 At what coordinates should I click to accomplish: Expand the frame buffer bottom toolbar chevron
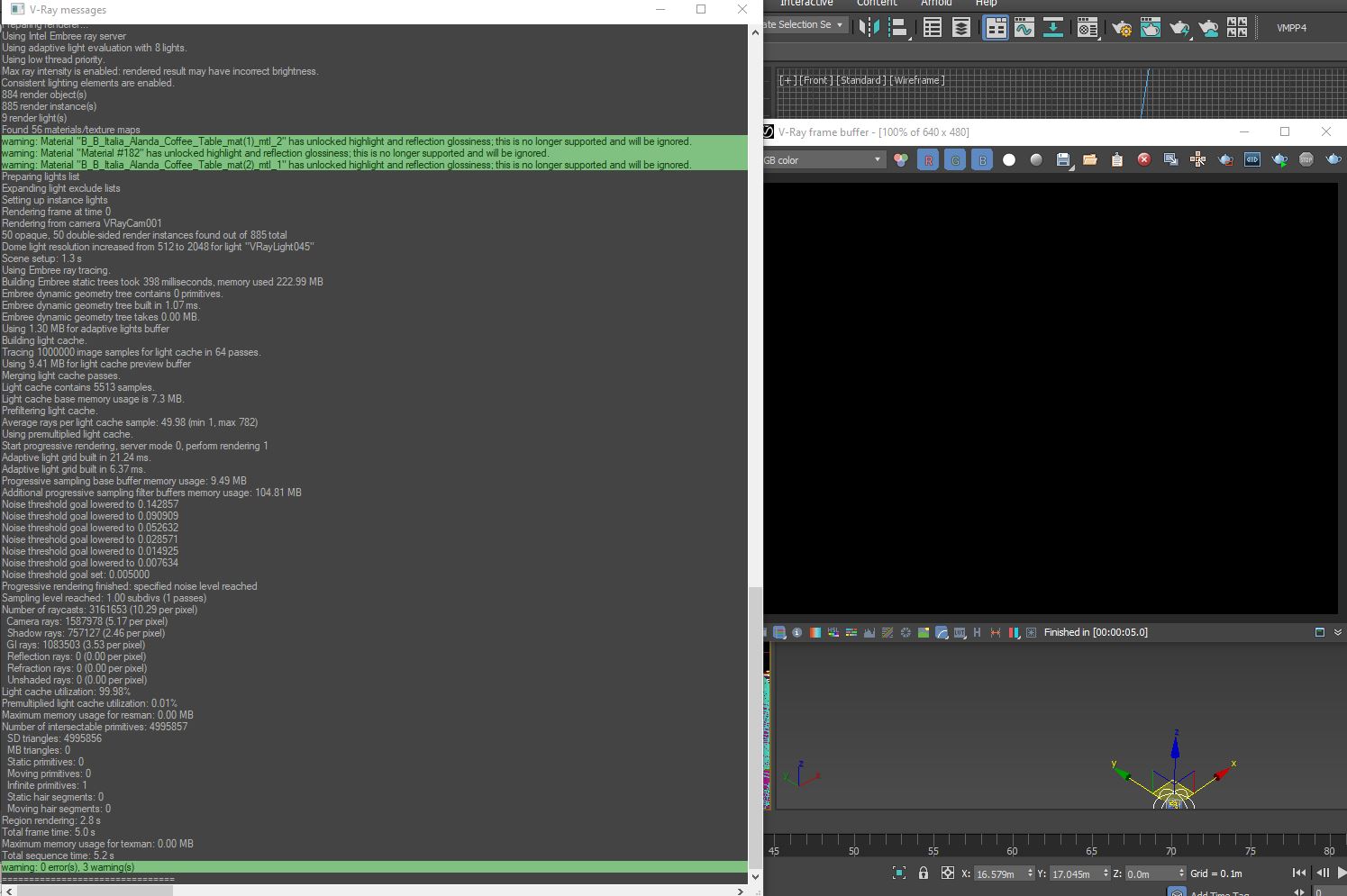1338,632
